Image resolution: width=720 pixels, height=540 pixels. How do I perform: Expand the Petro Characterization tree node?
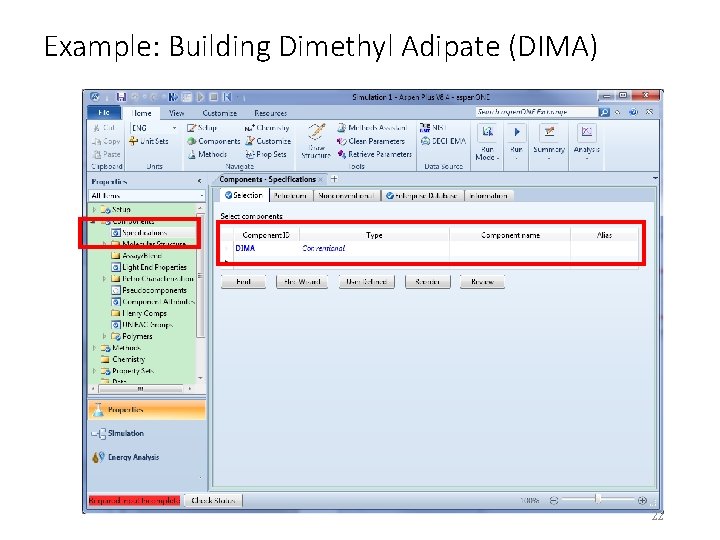pyautogui.click(x=104, y=279)
